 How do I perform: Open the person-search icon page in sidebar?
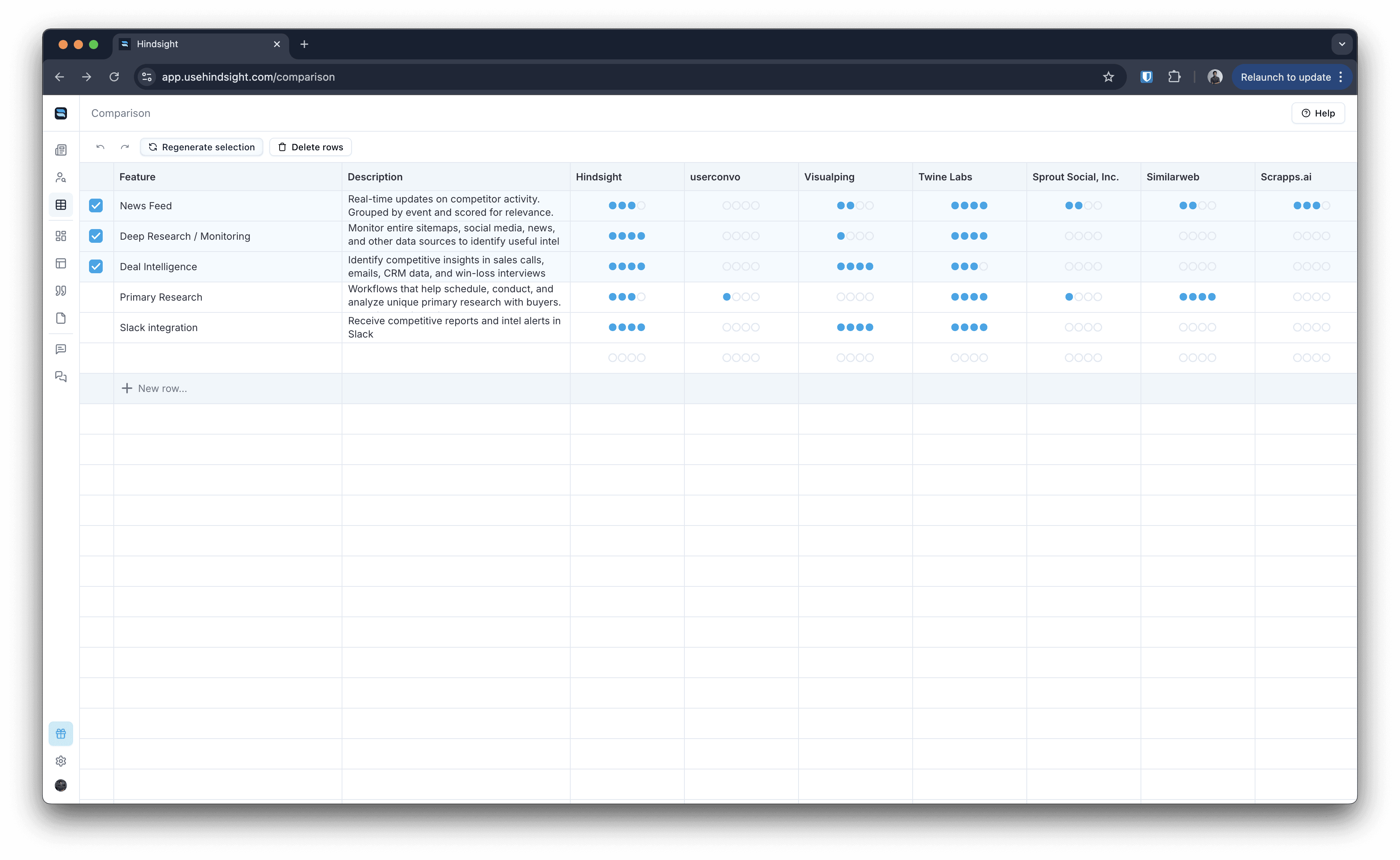click(61, 177)
